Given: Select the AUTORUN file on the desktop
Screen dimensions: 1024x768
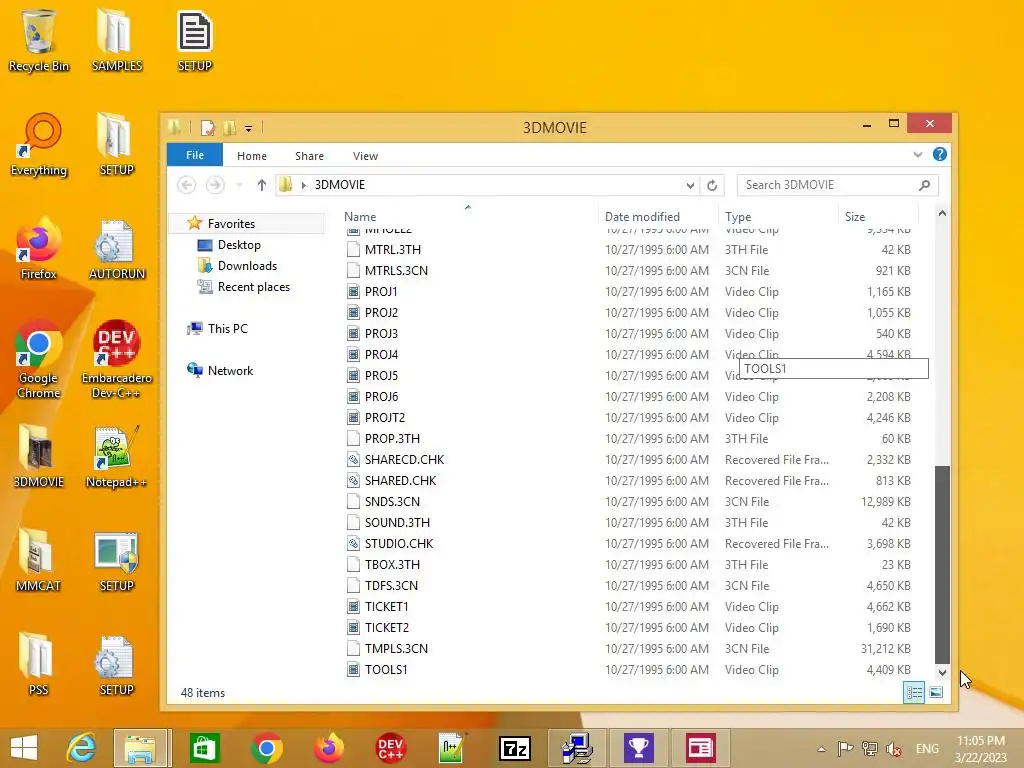Looking at the screenshot, I should pos(116,249).
